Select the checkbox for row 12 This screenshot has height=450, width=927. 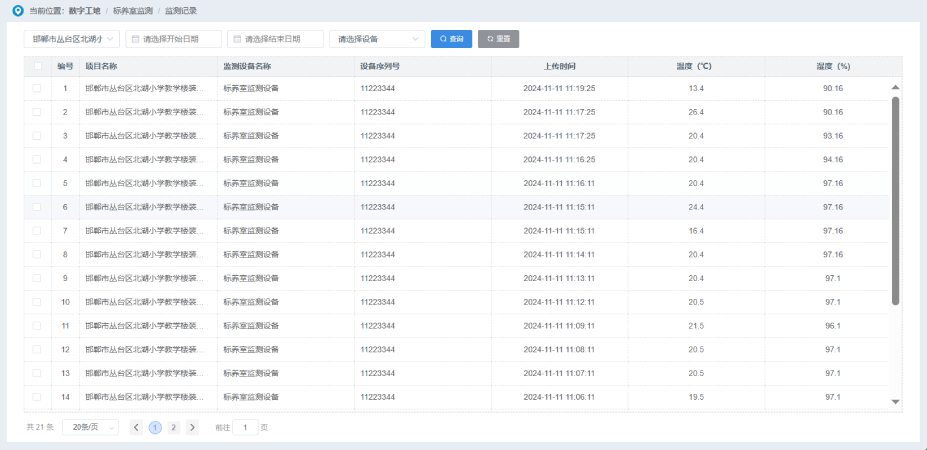[38, 349]
